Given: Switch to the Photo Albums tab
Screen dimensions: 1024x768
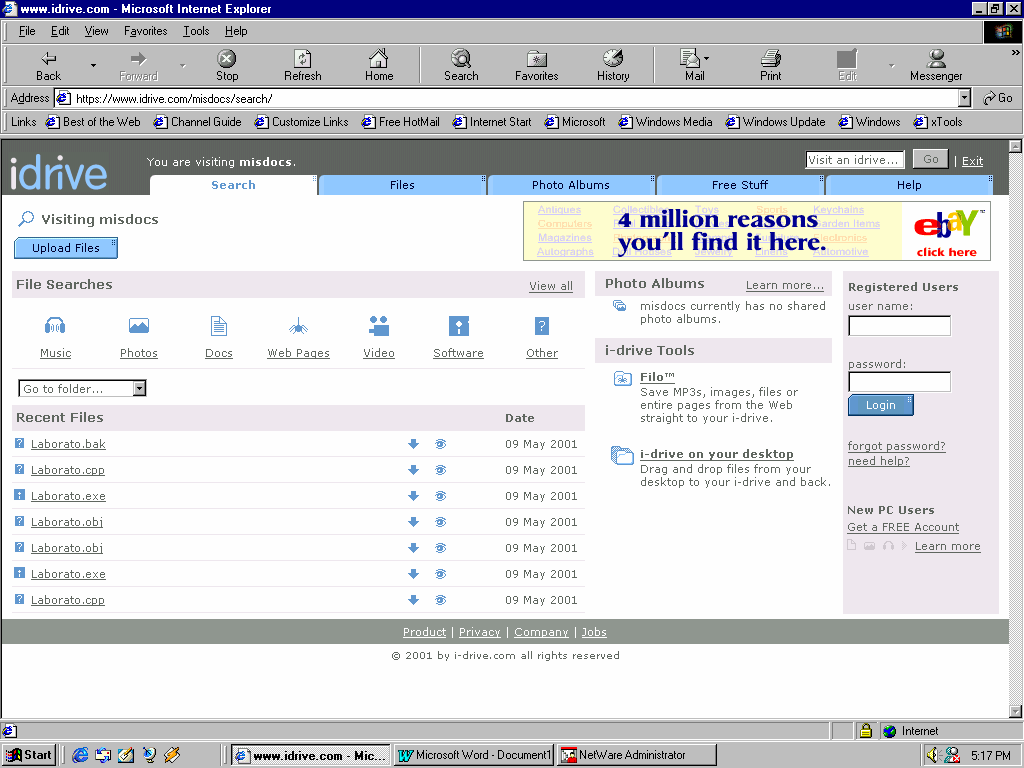Looking at the screenshot, I should pyautogui.click(x=570, y=185).
